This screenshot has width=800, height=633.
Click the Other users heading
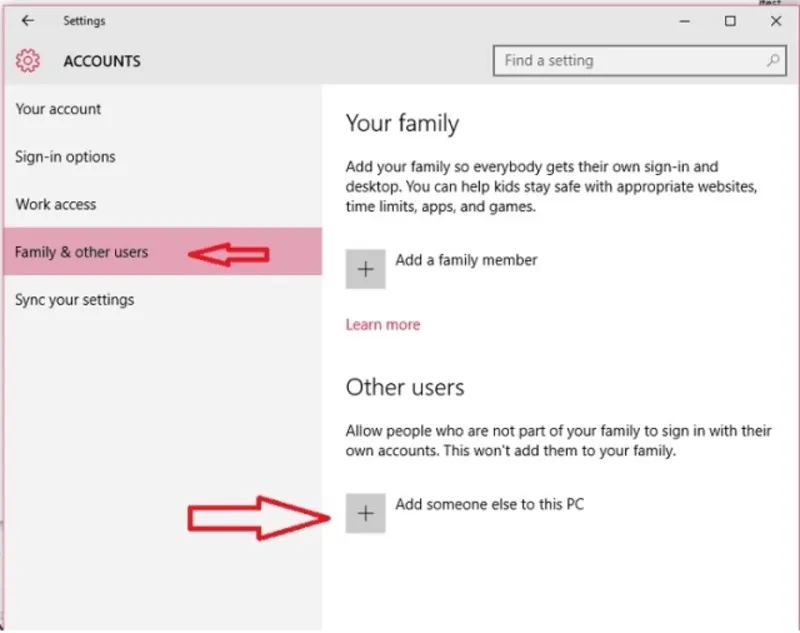click(x=405, y=387)
